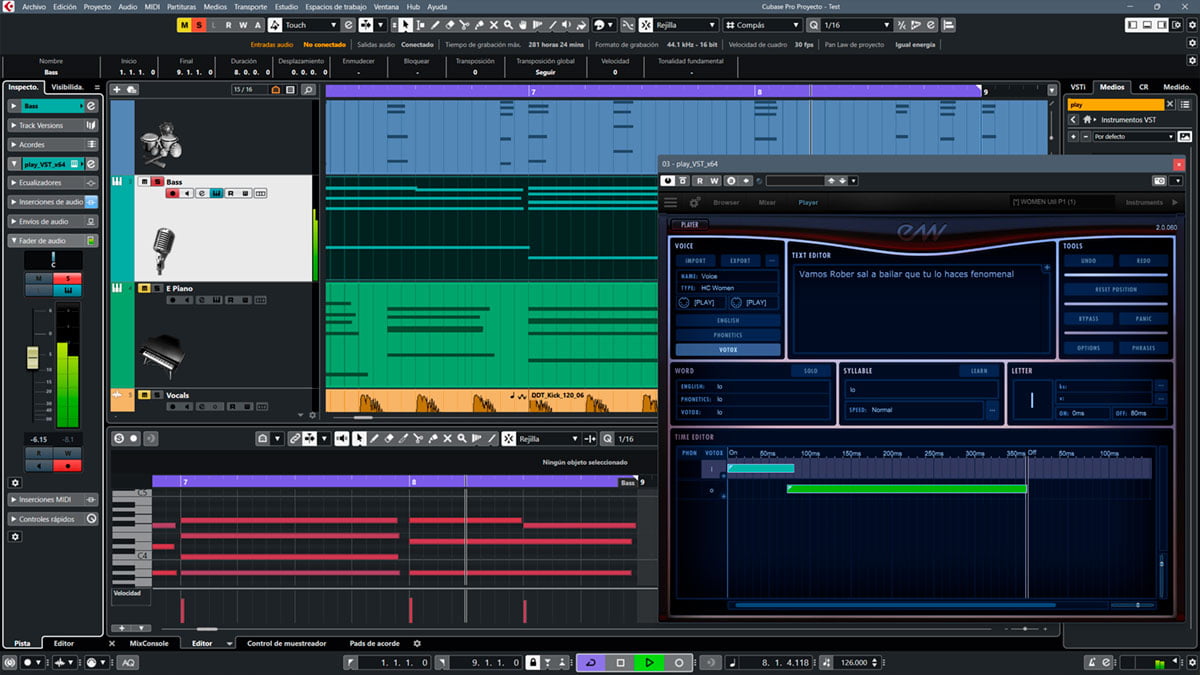Click the Add Track plus button
This screenshot has width=1200, height=675.
[x=117, y=89]
